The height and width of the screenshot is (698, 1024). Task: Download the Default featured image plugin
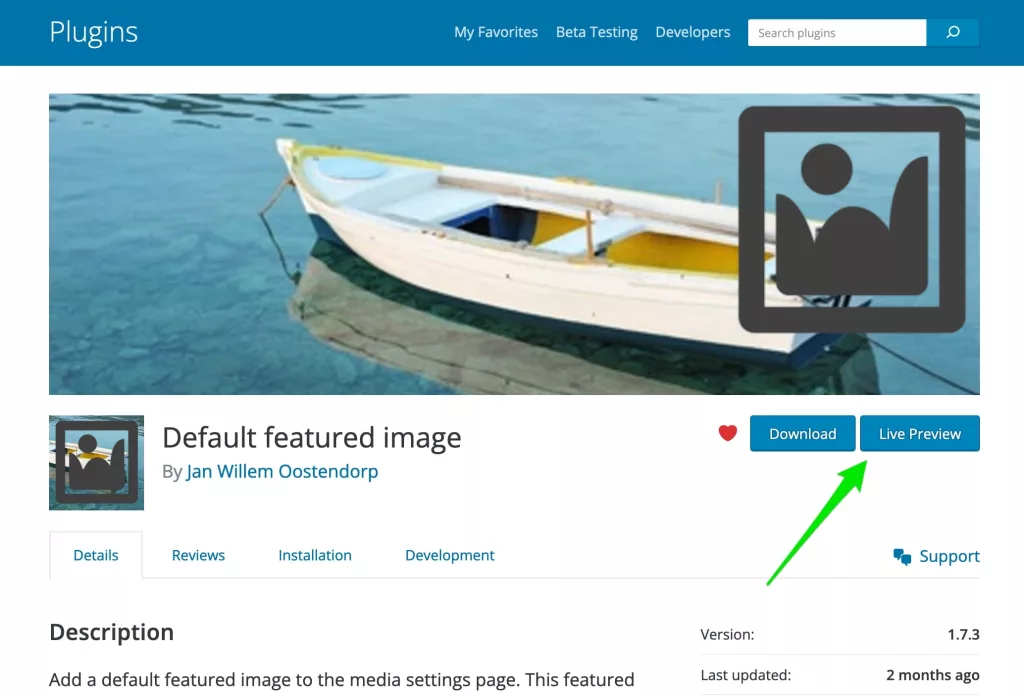tap(803, 434)
